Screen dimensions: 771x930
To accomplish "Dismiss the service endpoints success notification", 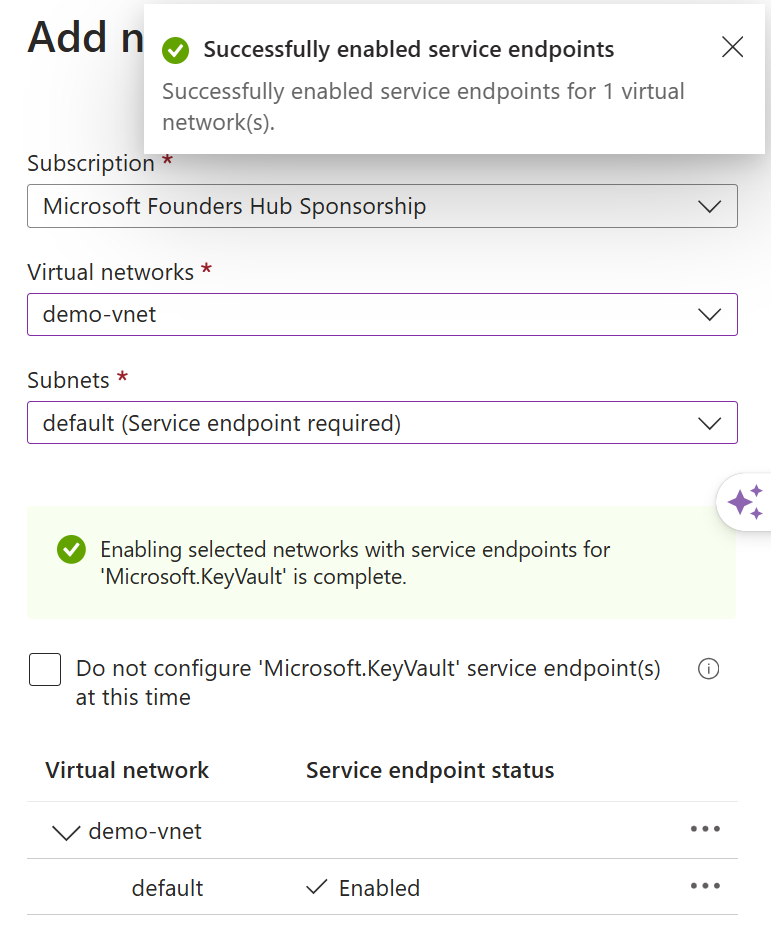I will [x=732, y=47].
